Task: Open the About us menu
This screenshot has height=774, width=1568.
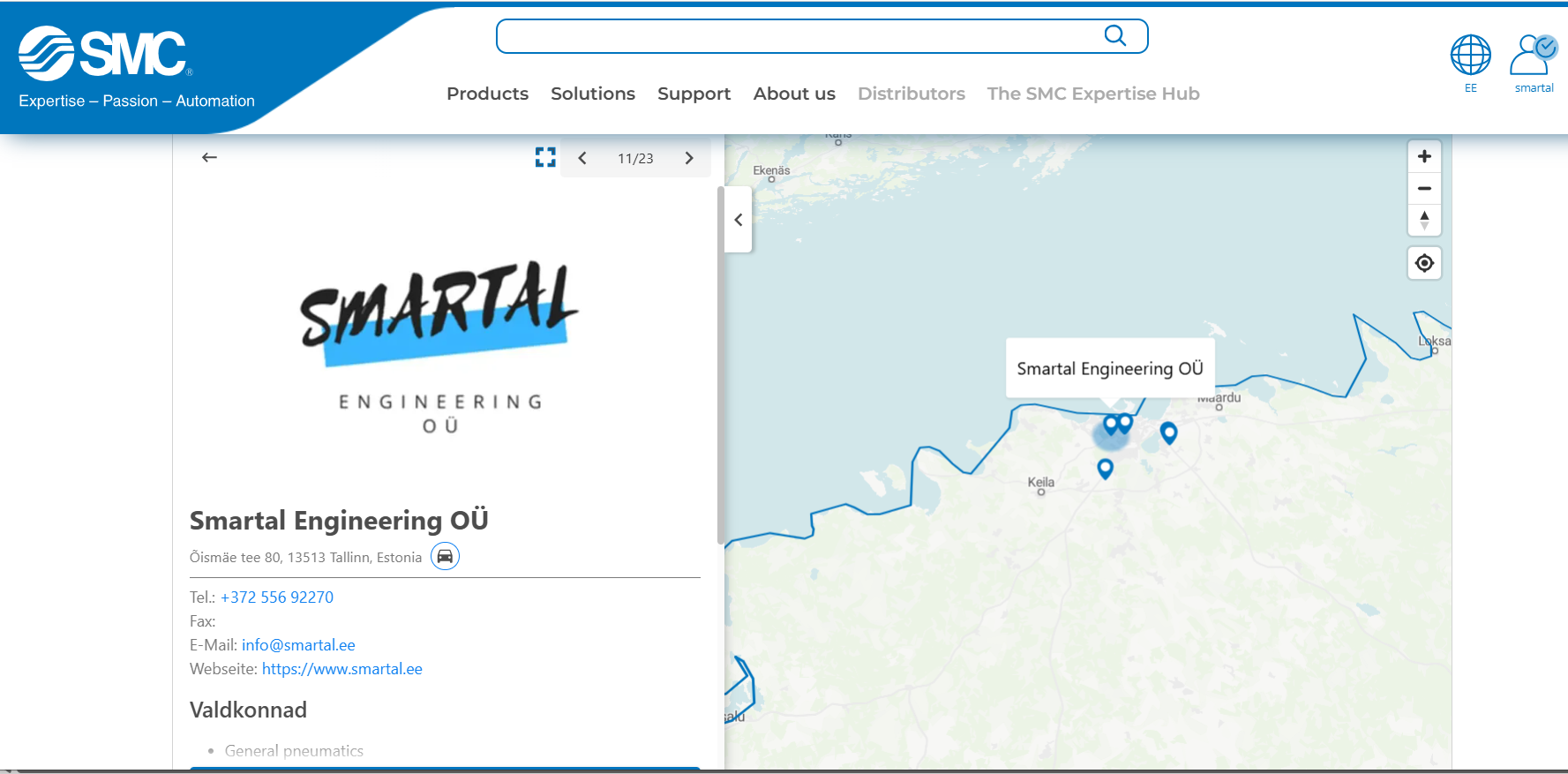Action: tap(793, 94)
